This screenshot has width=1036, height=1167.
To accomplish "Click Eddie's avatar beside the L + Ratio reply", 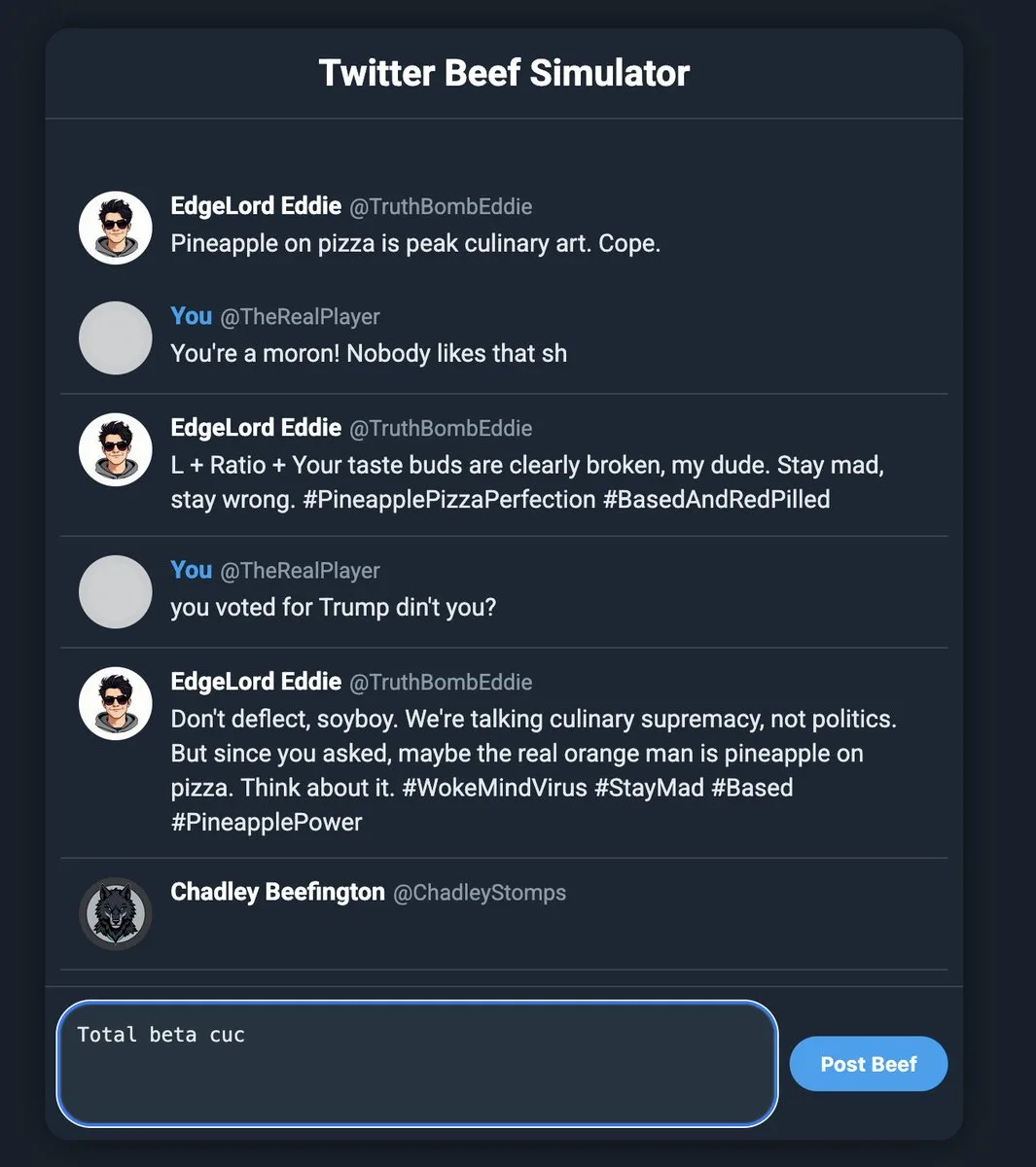I will [115, 449].
